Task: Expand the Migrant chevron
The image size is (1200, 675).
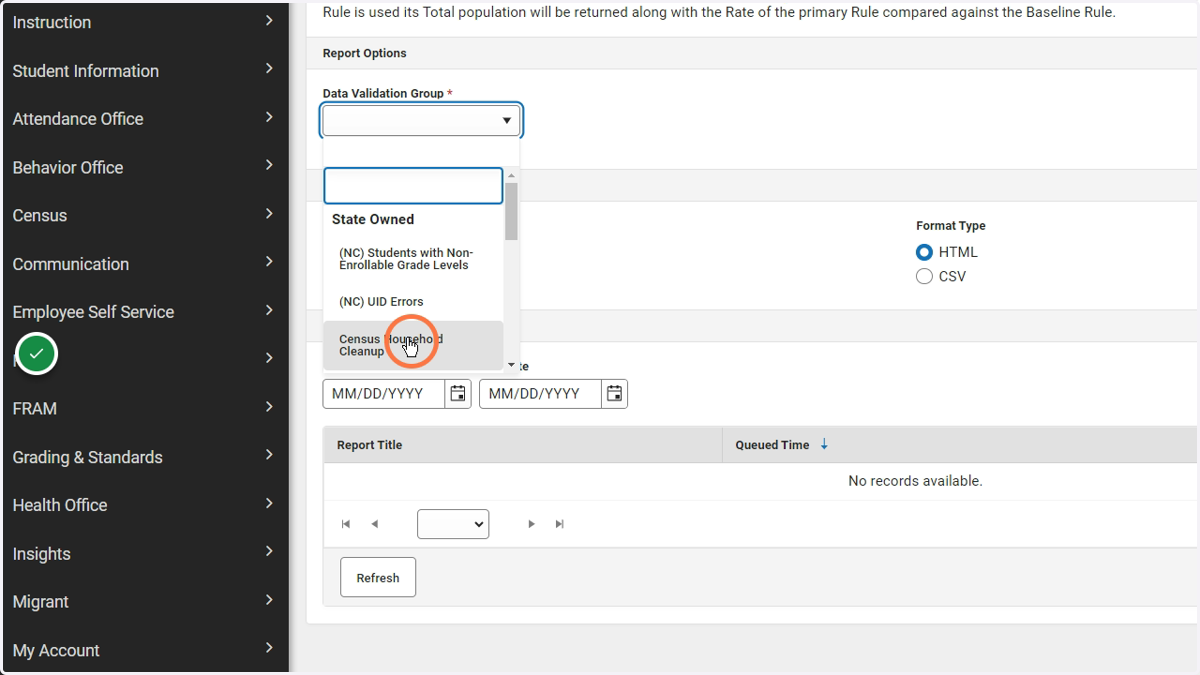Action: [x=269, y=600]
